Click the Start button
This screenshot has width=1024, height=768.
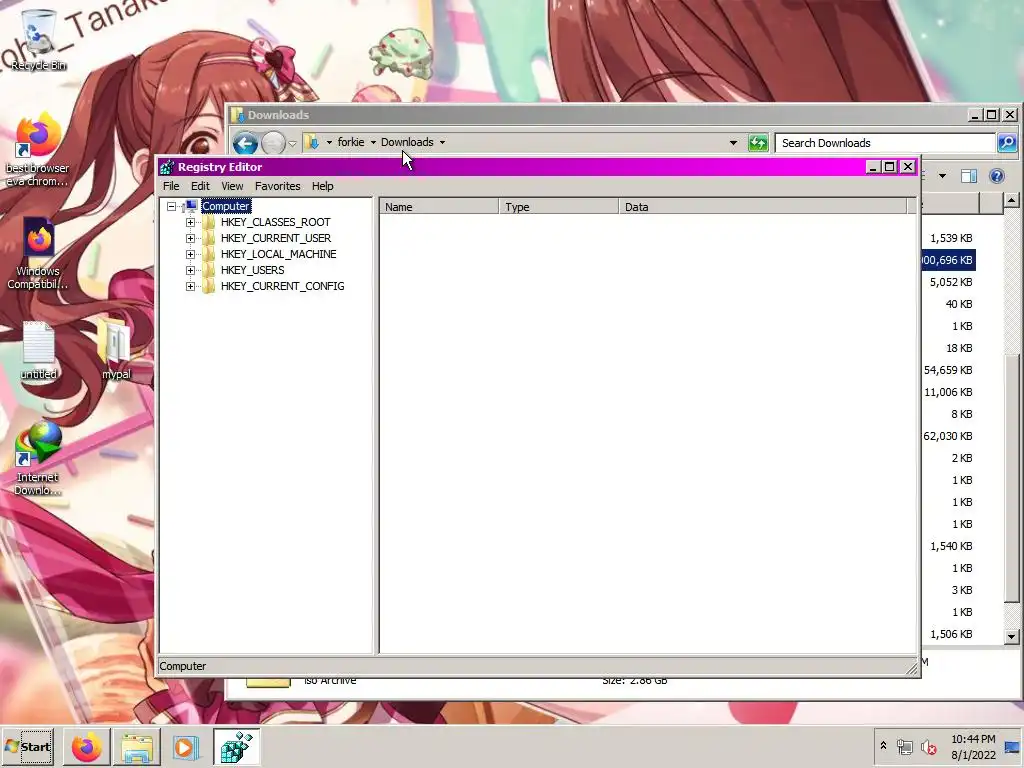(28, 746)
